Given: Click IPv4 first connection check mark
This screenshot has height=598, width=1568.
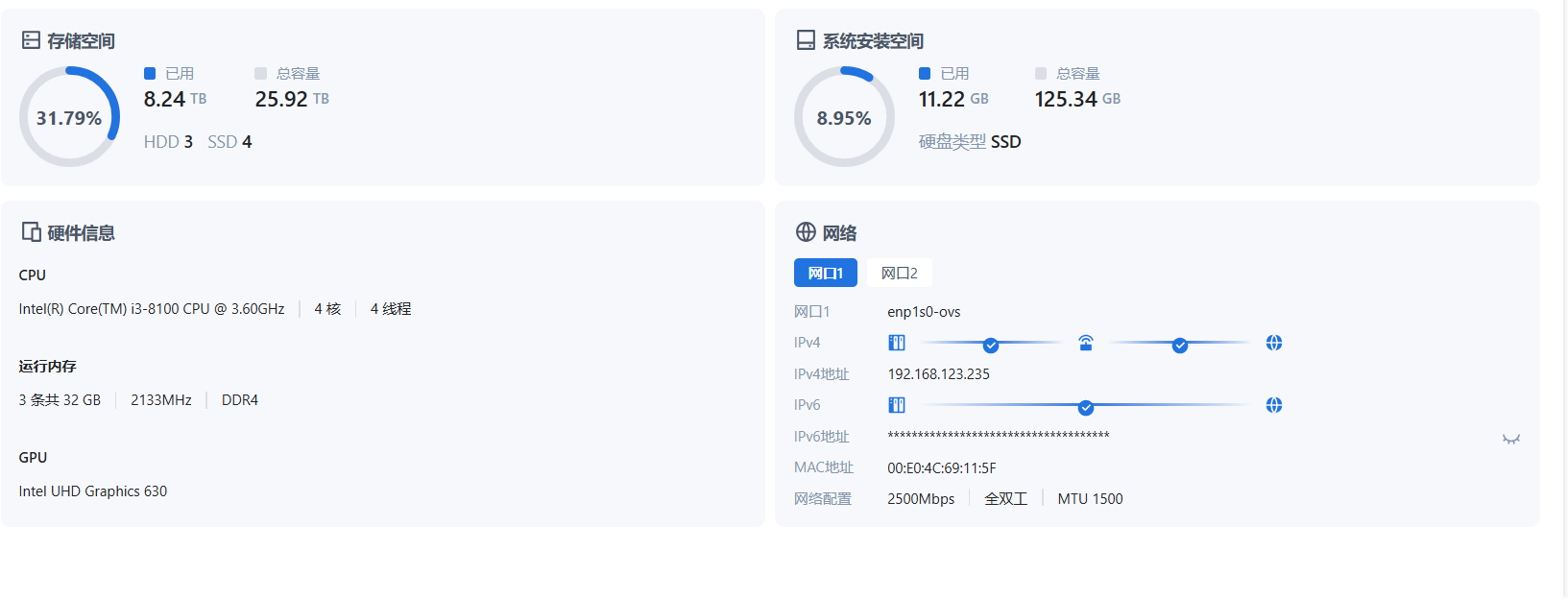Looking at the screenshot, I should coord(991,346).
